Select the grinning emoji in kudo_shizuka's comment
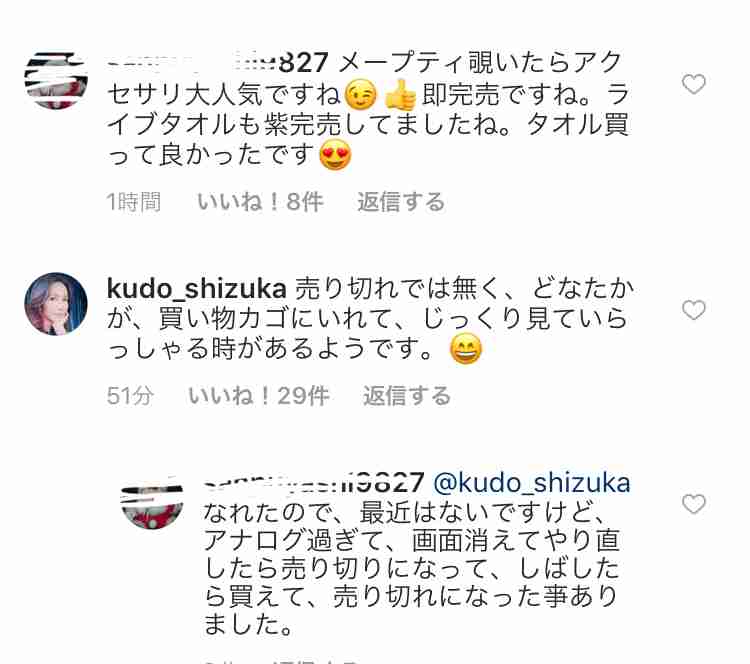Image resolution: width=750 pixels, height=664 pixels. (x=466, y=349)
